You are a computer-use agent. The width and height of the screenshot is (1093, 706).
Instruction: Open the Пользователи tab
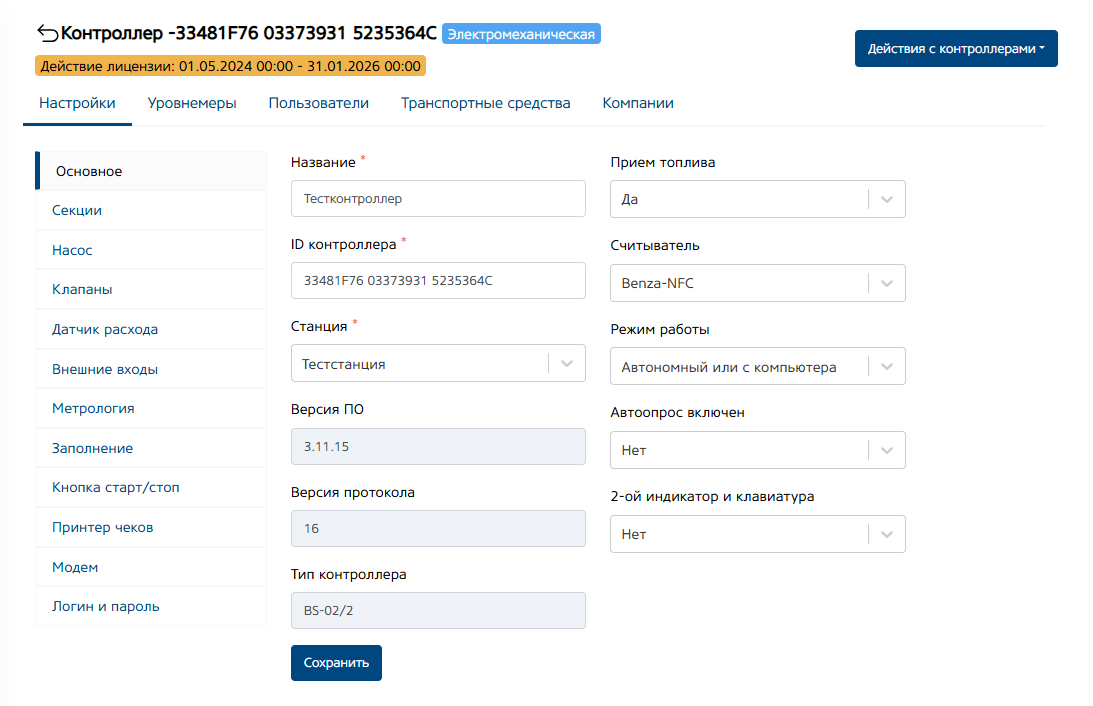point(318,103)
